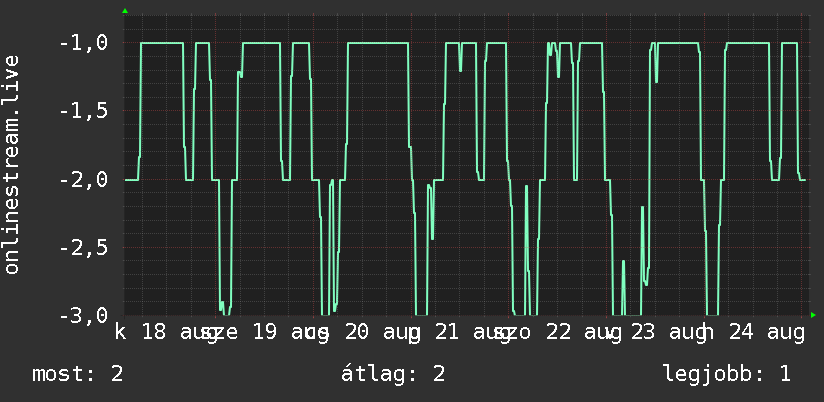Click the "most: 2" current value
Screen dimensions: 824x402
click(78, 374)
